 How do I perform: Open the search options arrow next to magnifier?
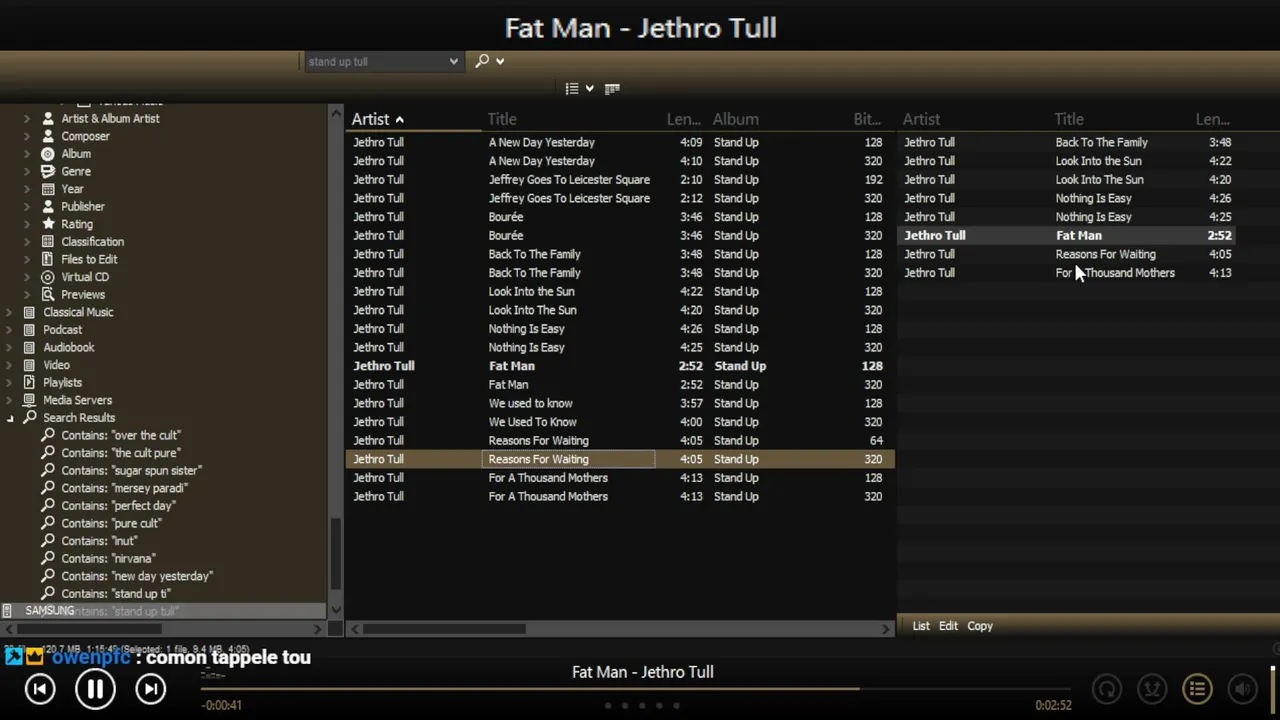coord(500,61)
